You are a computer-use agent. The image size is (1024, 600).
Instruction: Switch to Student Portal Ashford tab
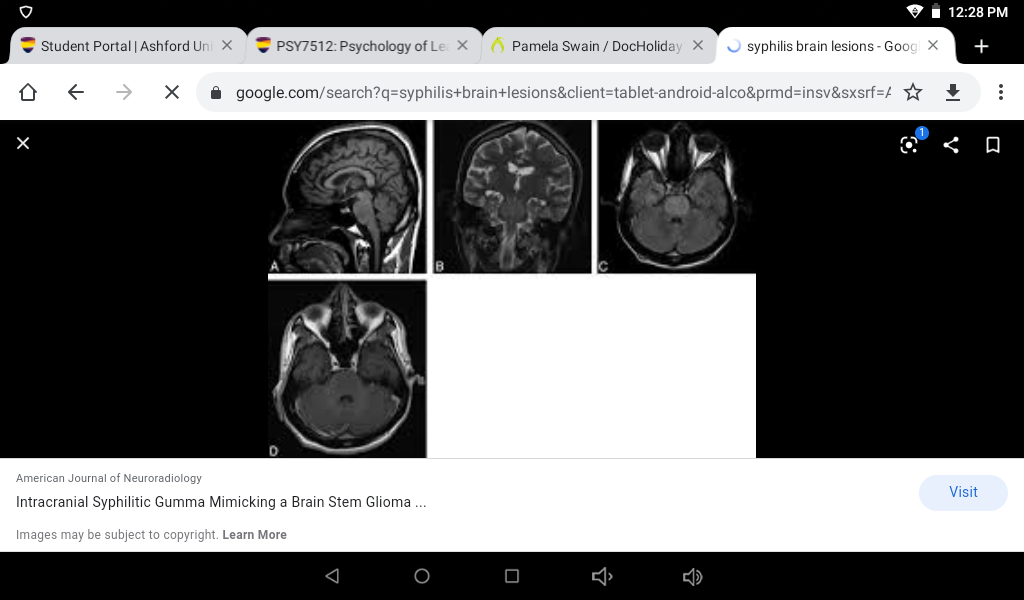[127, 46]
